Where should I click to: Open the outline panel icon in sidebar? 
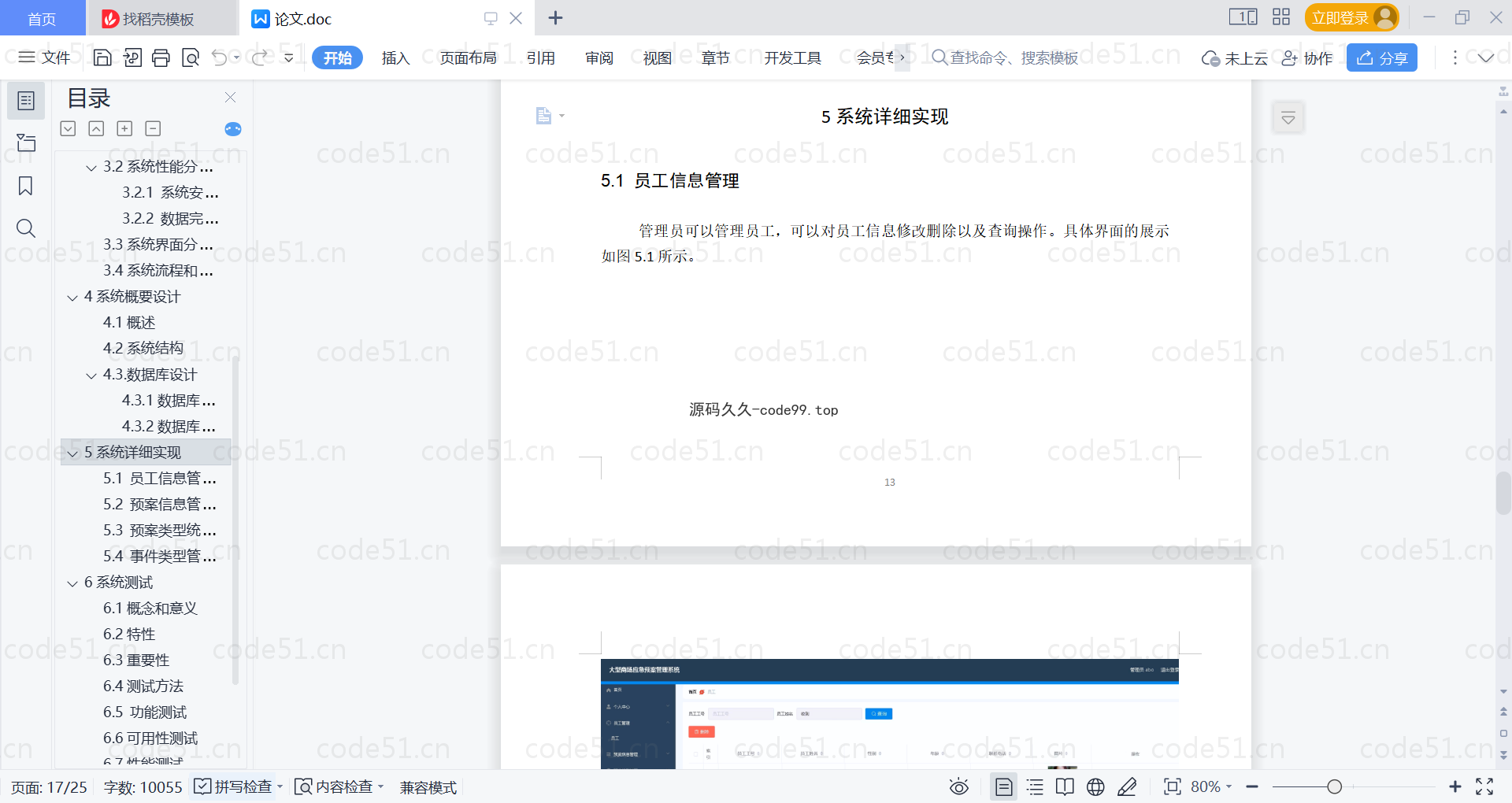26,101
